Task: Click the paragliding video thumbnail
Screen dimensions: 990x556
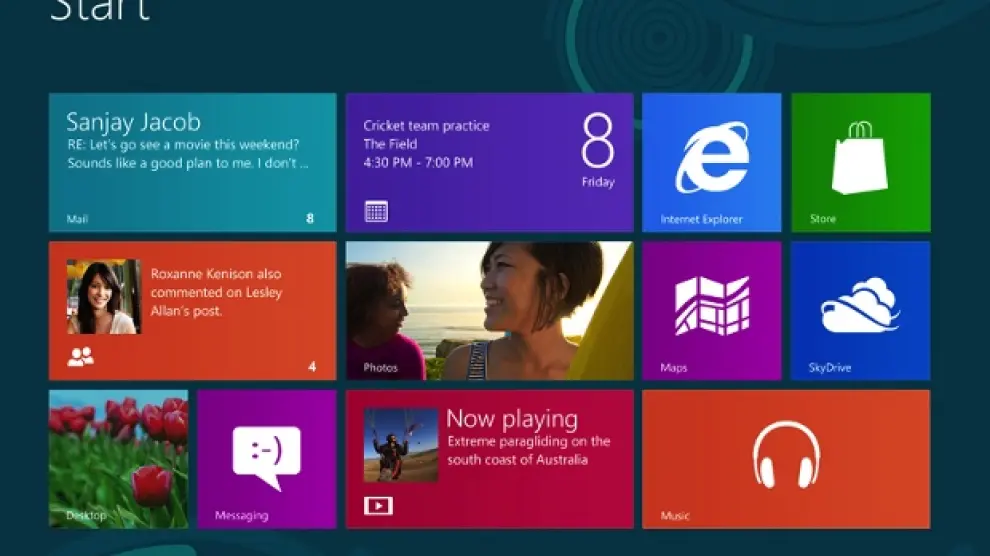Action: pyautogui.click(x=400, y=445)
